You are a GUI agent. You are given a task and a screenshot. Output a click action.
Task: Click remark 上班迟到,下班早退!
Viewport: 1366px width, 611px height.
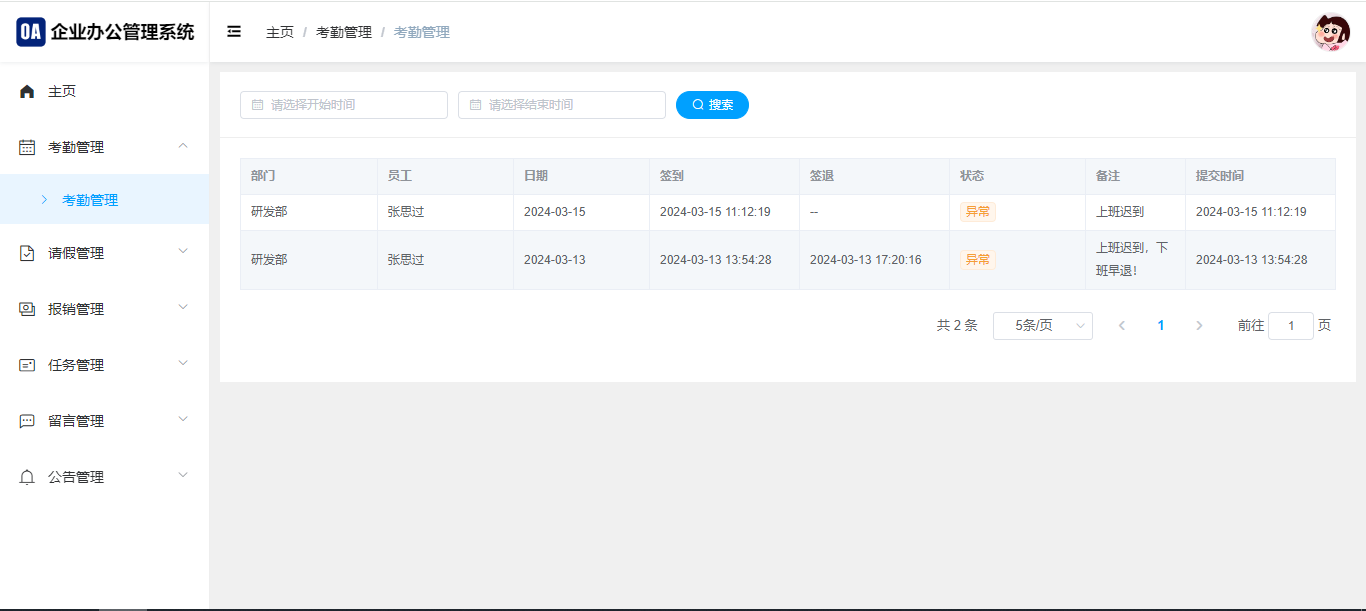point(1132,259)
